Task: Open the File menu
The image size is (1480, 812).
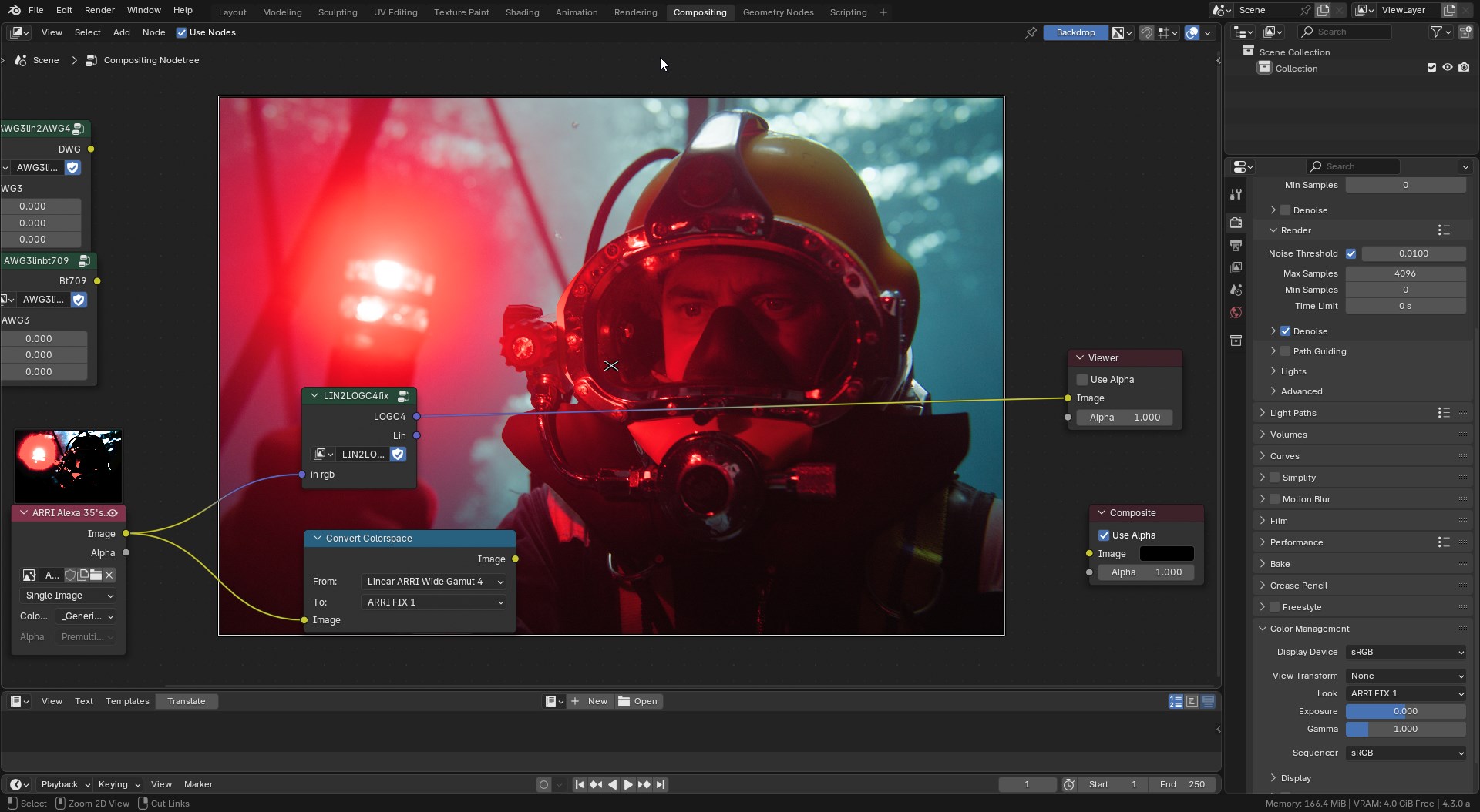Action: pyautogui.click(x=35, y=10)
